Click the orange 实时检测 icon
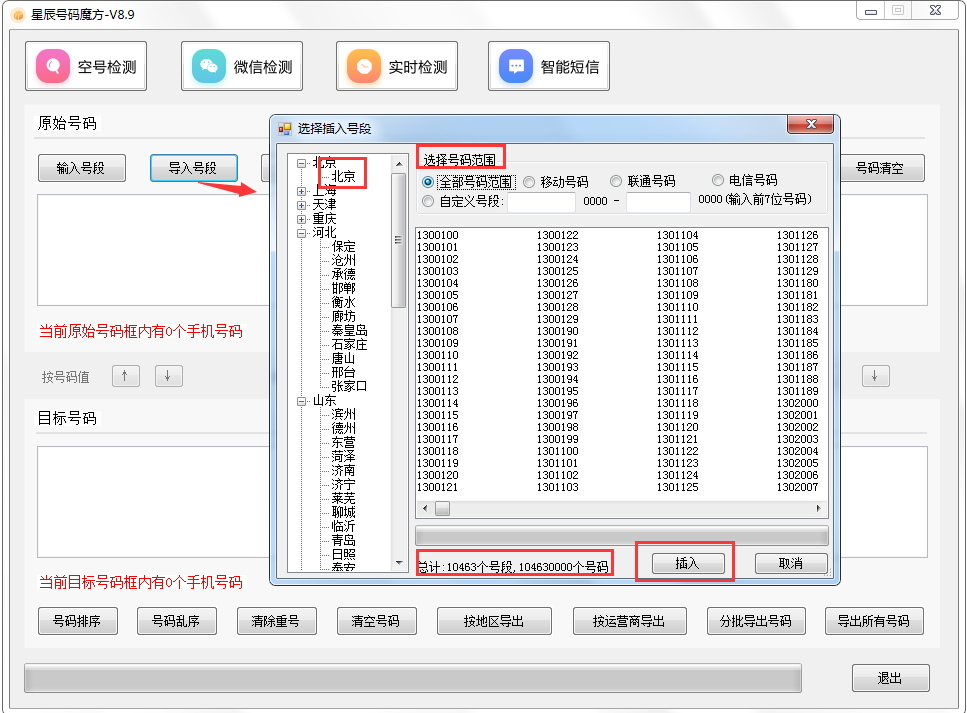The image size is (967, 713). 362,66
